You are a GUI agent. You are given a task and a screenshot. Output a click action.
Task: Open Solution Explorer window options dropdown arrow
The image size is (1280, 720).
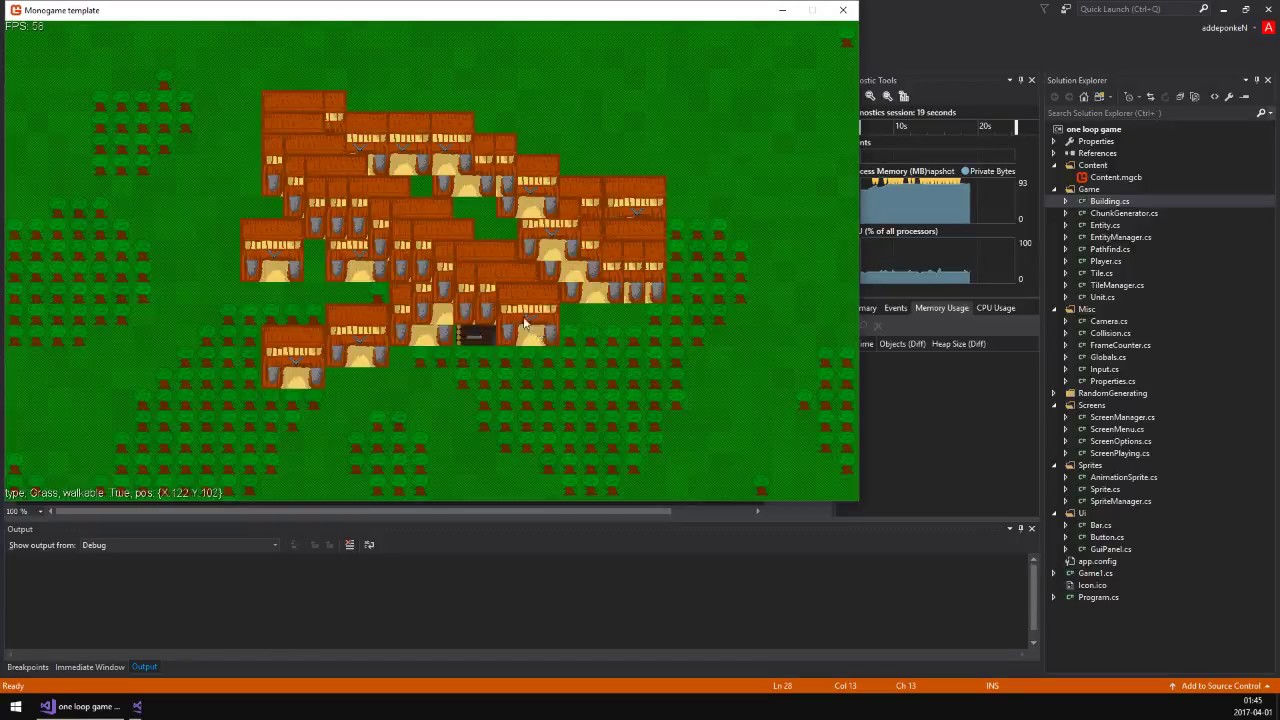tap(1245, 80)
